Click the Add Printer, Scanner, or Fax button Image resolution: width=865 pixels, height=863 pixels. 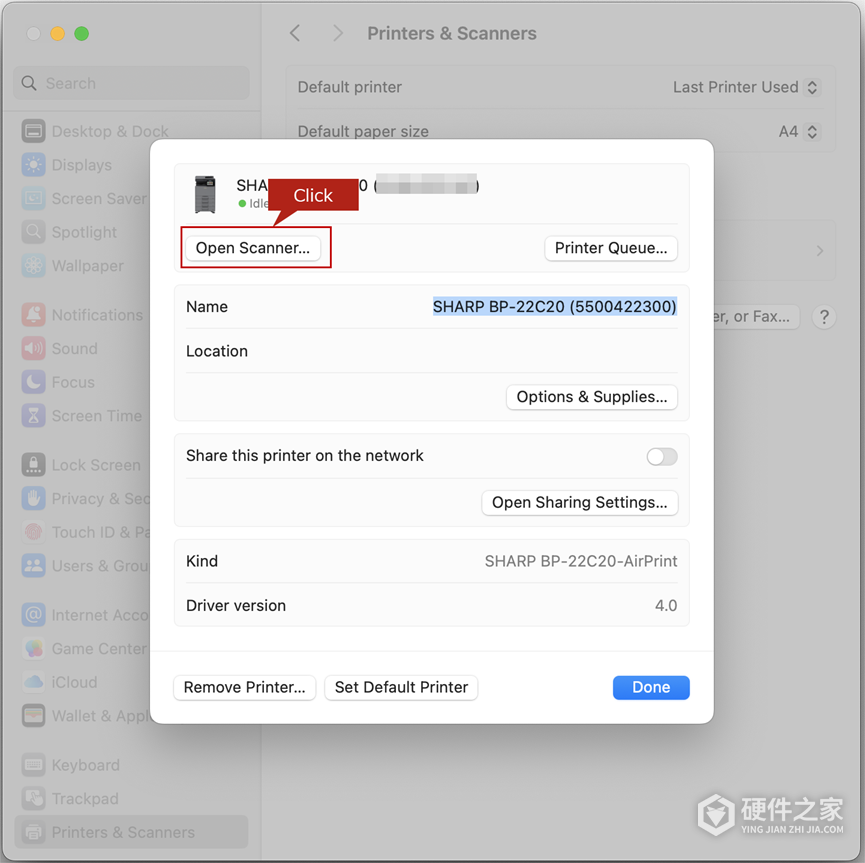point(756,317)
